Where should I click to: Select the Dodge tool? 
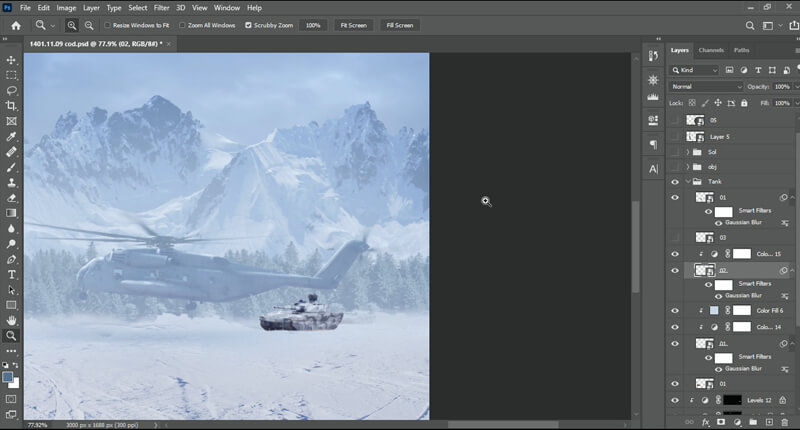click(11, 244)
